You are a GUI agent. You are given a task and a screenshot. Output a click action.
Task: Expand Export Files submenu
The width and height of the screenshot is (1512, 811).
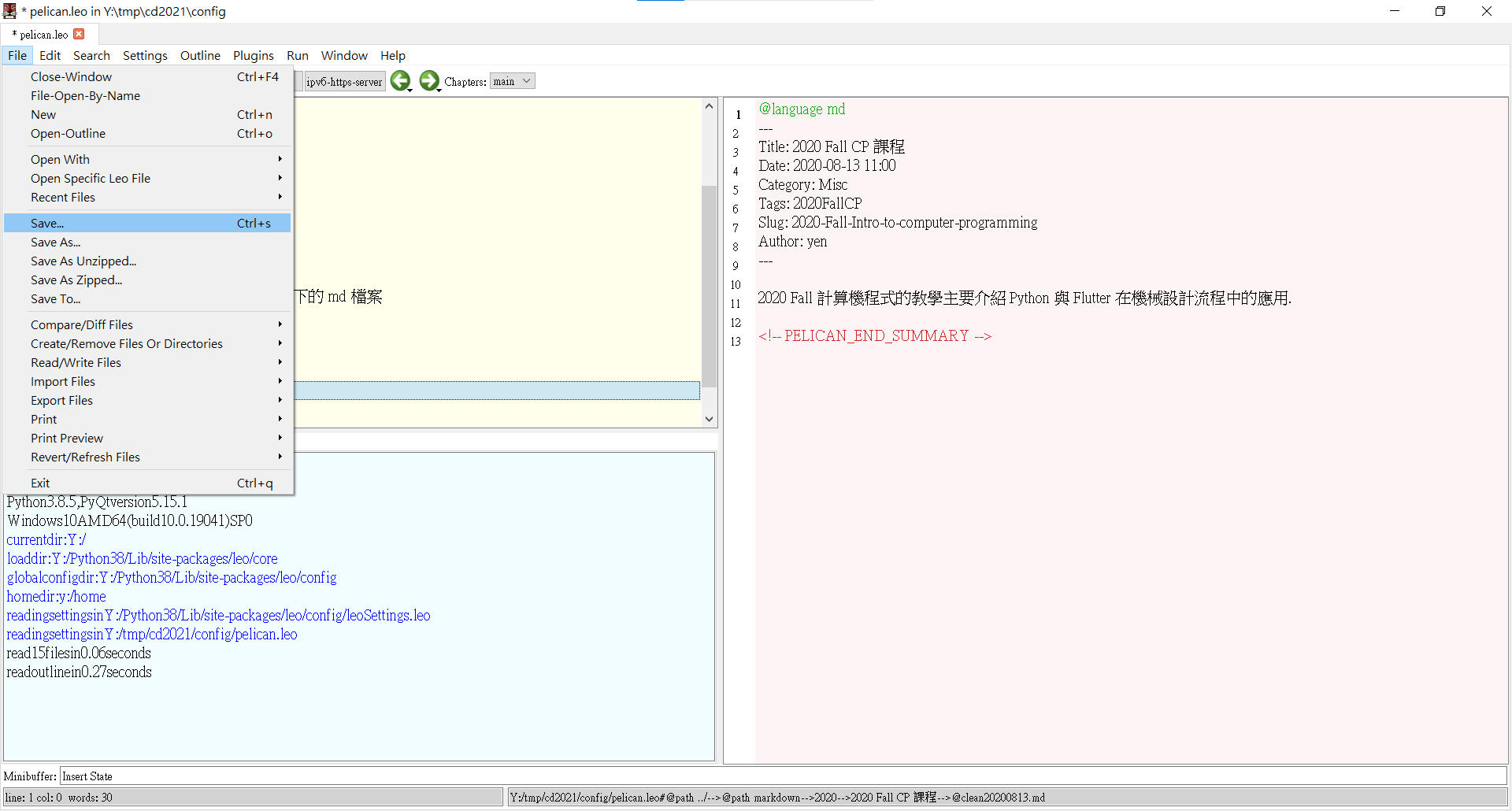coord(147,400)
